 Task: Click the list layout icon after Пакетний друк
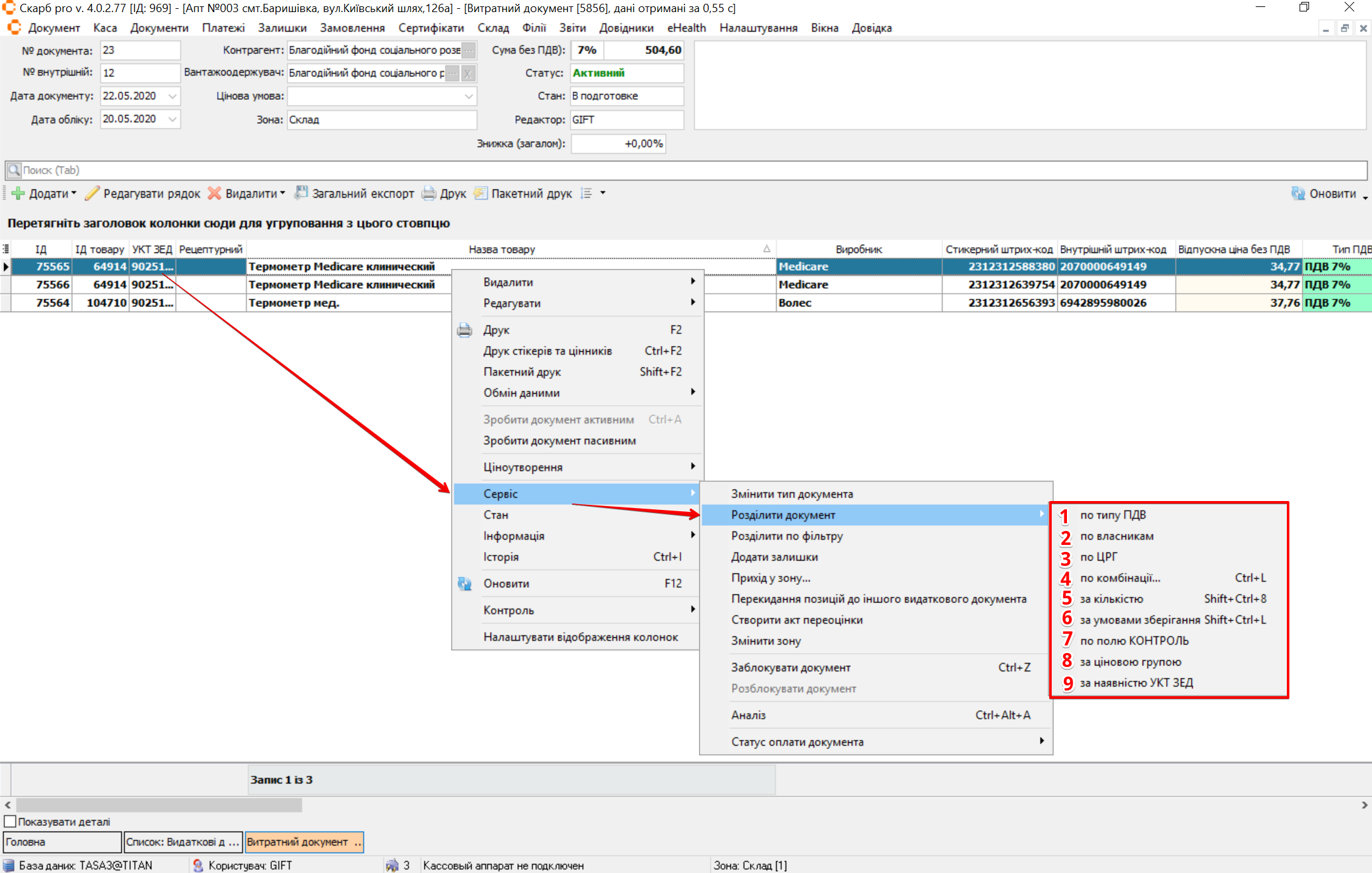pyautogui.click(x=587, y=193)
